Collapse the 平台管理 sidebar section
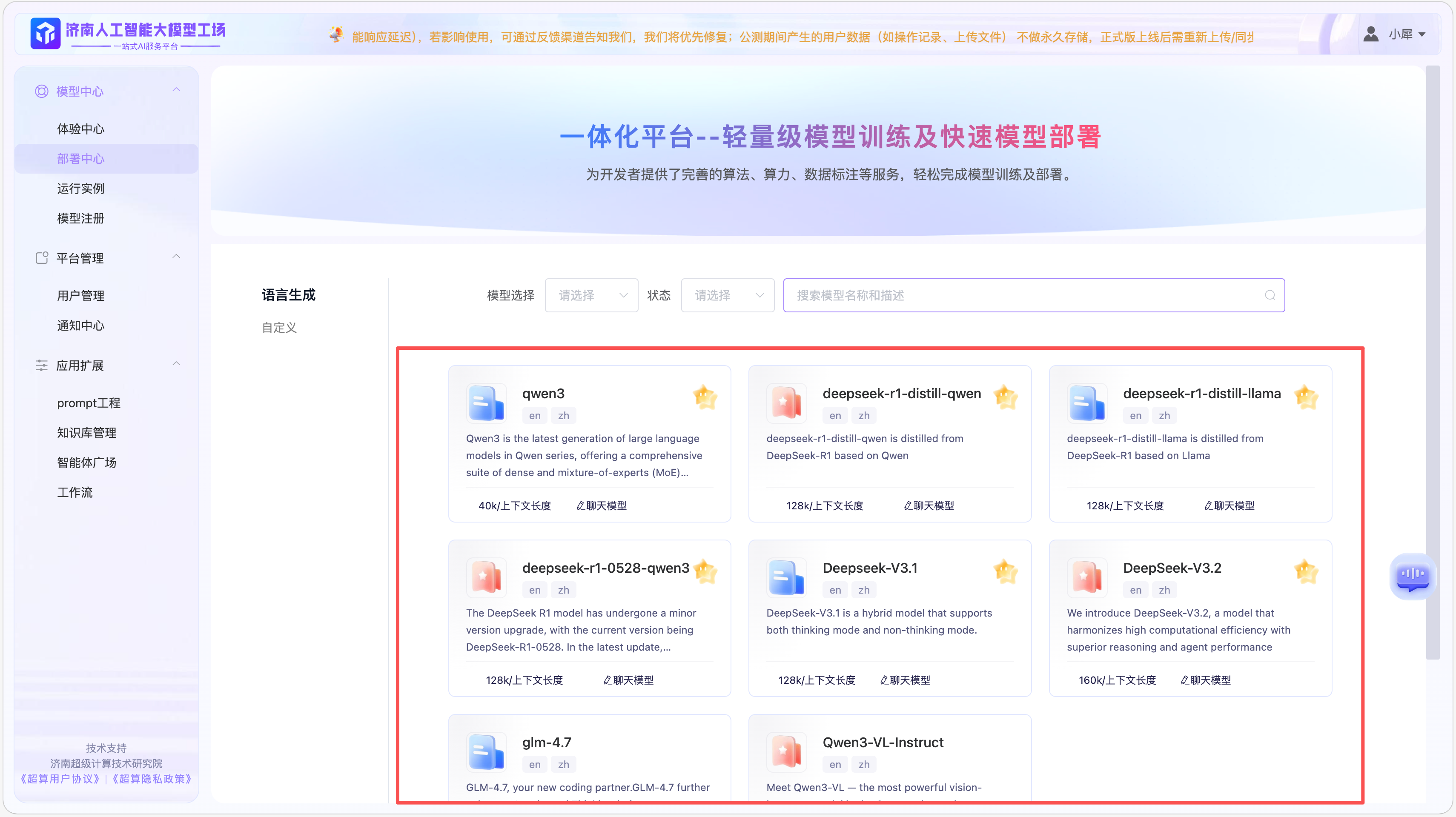 tap(176, 257)
